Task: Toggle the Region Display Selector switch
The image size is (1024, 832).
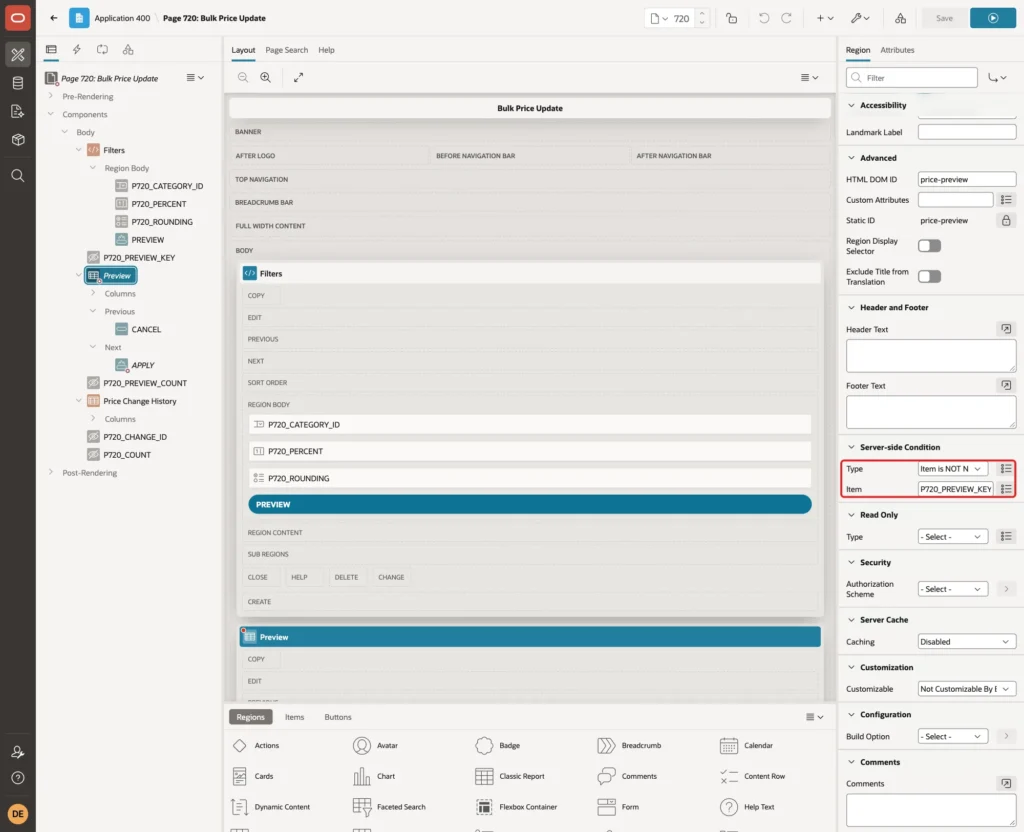Action: 929,246
